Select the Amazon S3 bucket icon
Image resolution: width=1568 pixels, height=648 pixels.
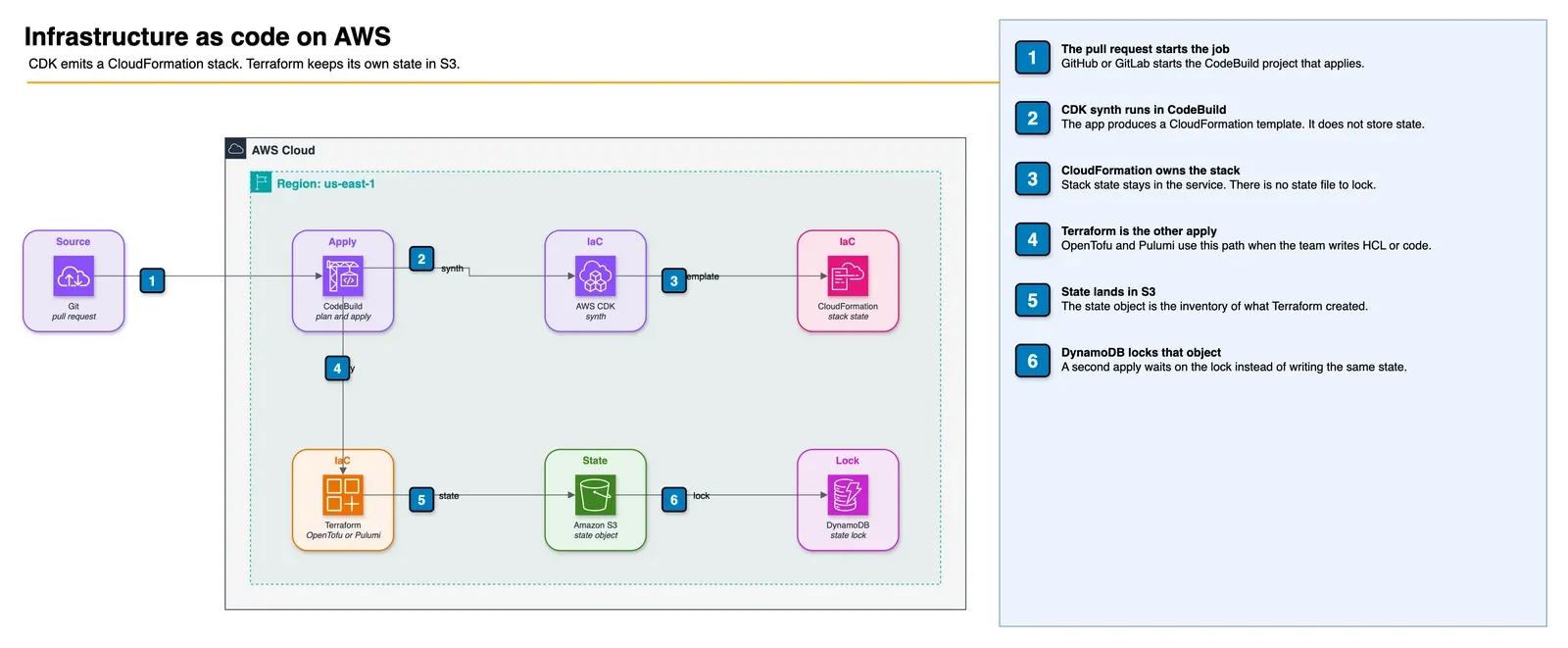(596, 495)
